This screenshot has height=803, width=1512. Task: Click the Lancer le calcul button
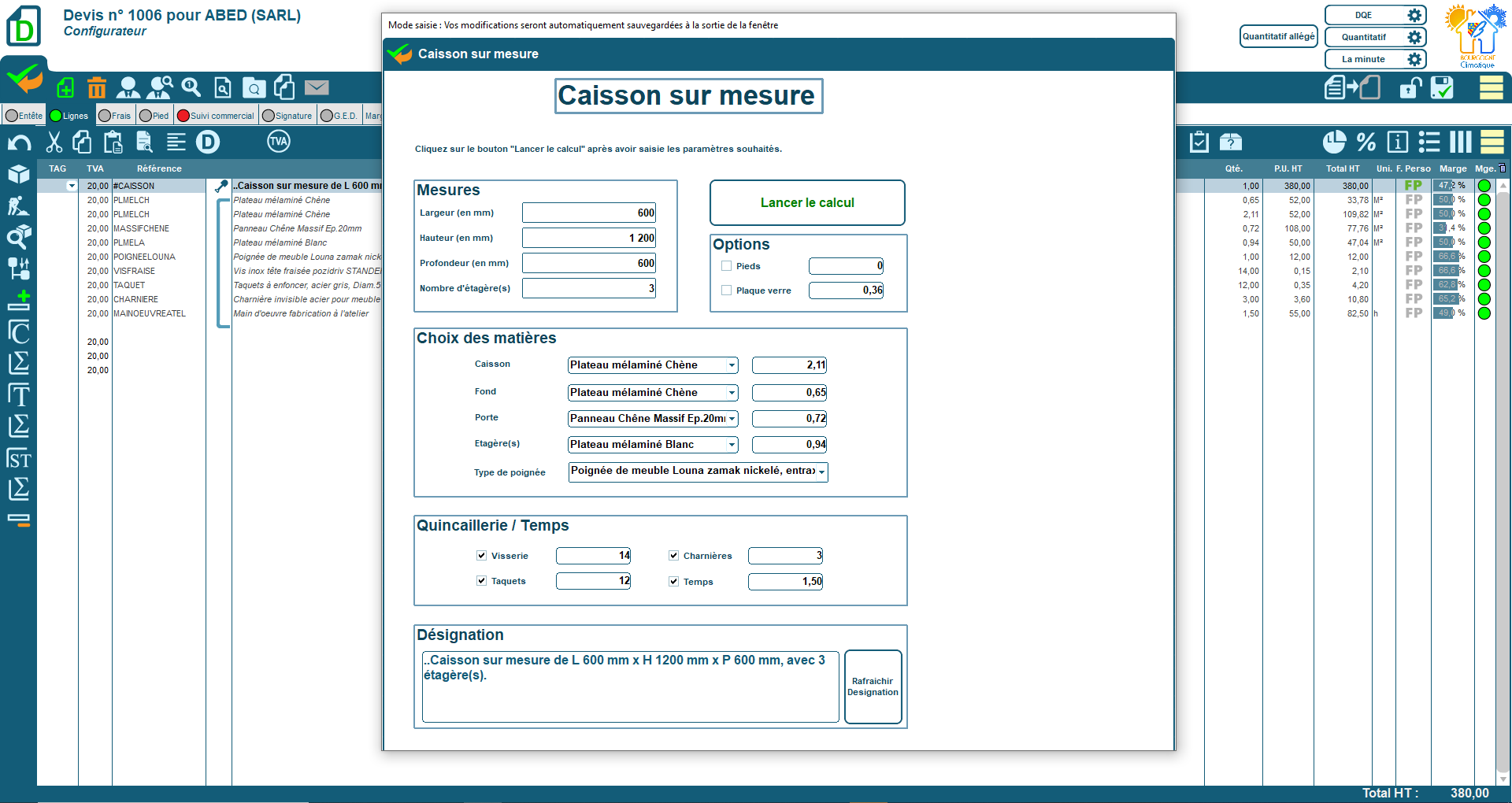(807, 203)
